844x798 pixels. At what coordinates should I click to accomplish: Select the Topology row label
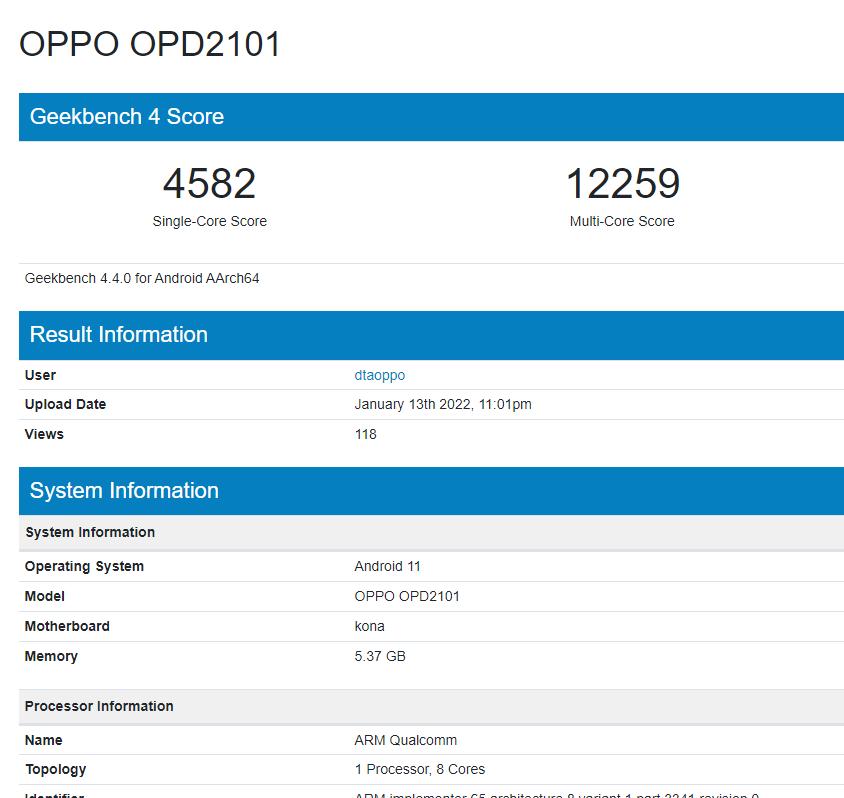pyautogui.click(x=55, y=769)
